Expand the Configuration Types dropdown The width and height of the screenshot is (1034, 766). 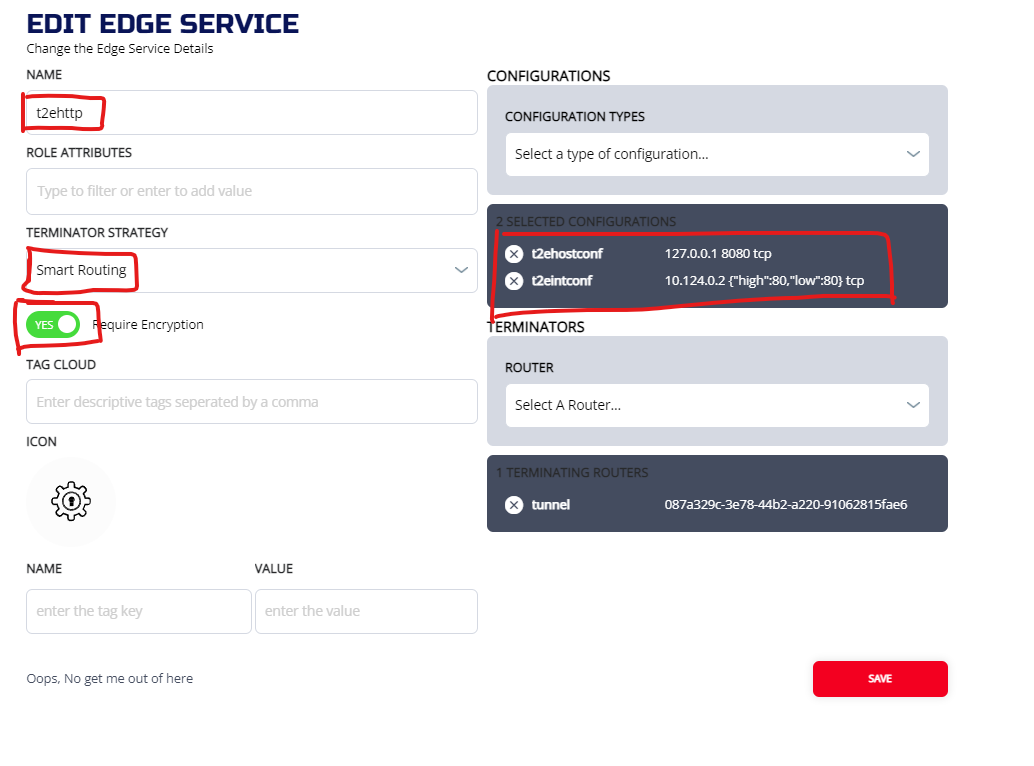coord(716,154)
